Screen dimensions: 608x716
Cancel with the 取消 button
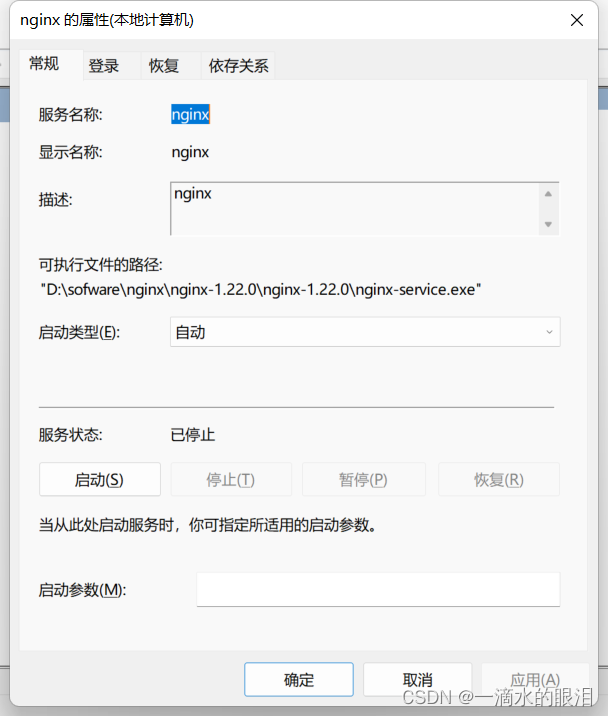(x=418, y=679)
